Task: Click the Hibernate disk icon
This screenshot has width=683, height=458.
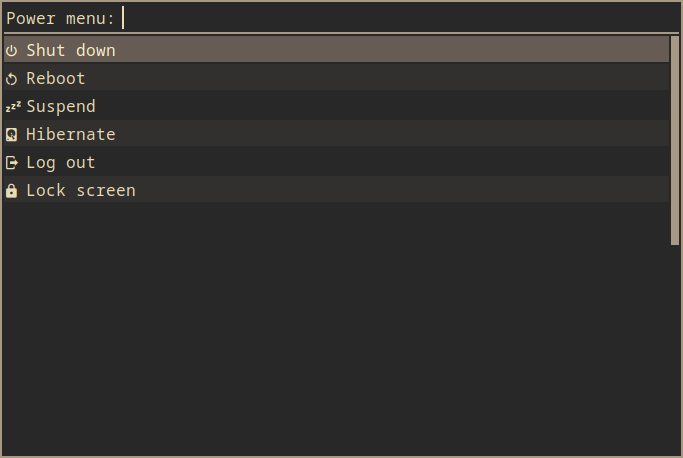Action: coord(12,135)
